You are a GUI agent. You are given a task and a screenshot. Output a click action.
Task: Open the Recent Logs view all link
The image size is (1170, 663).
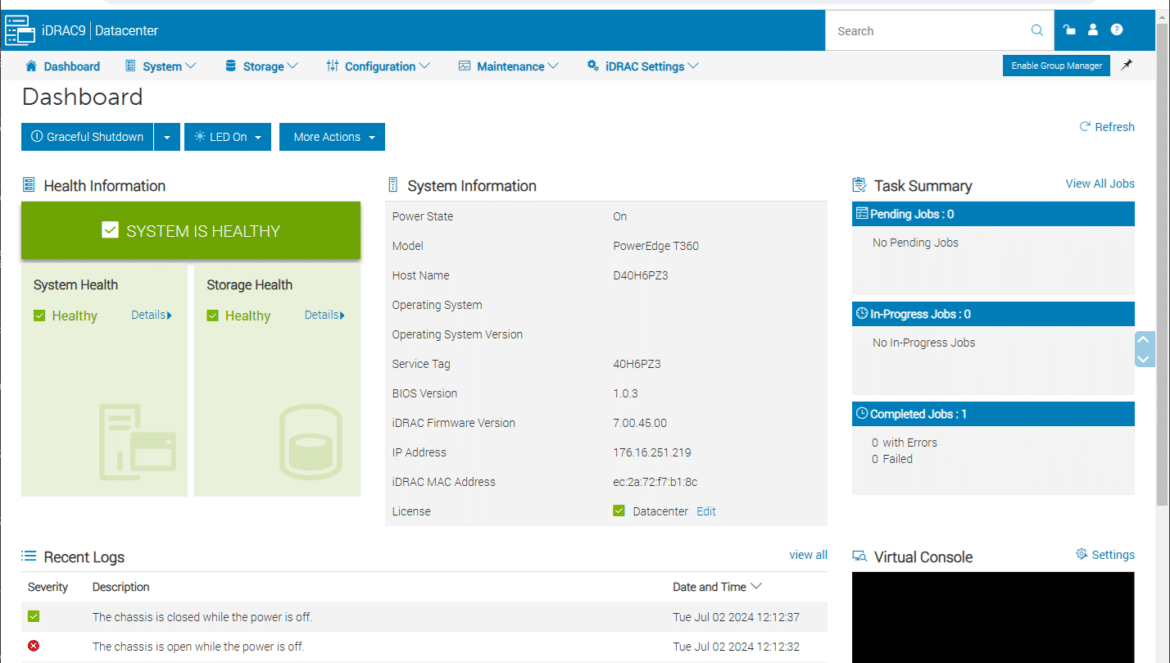click(808, 555)
